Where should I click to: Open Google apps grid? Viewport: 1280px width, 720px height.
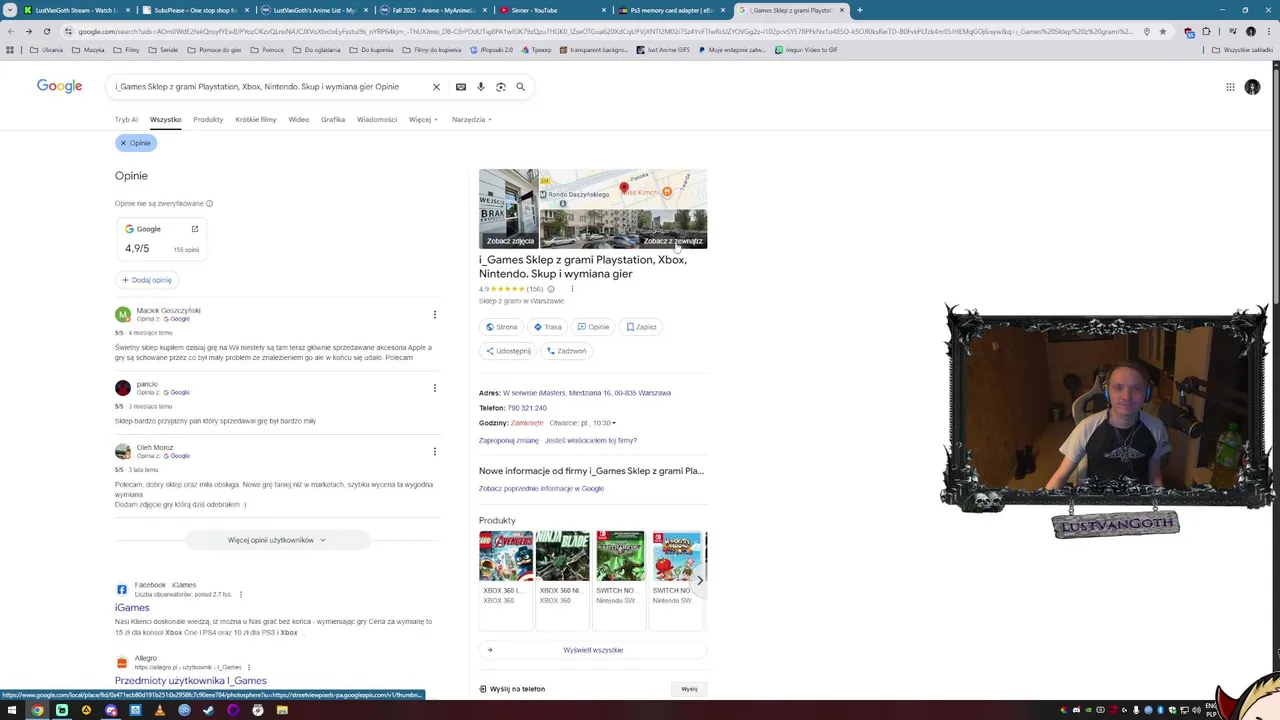1230,87
